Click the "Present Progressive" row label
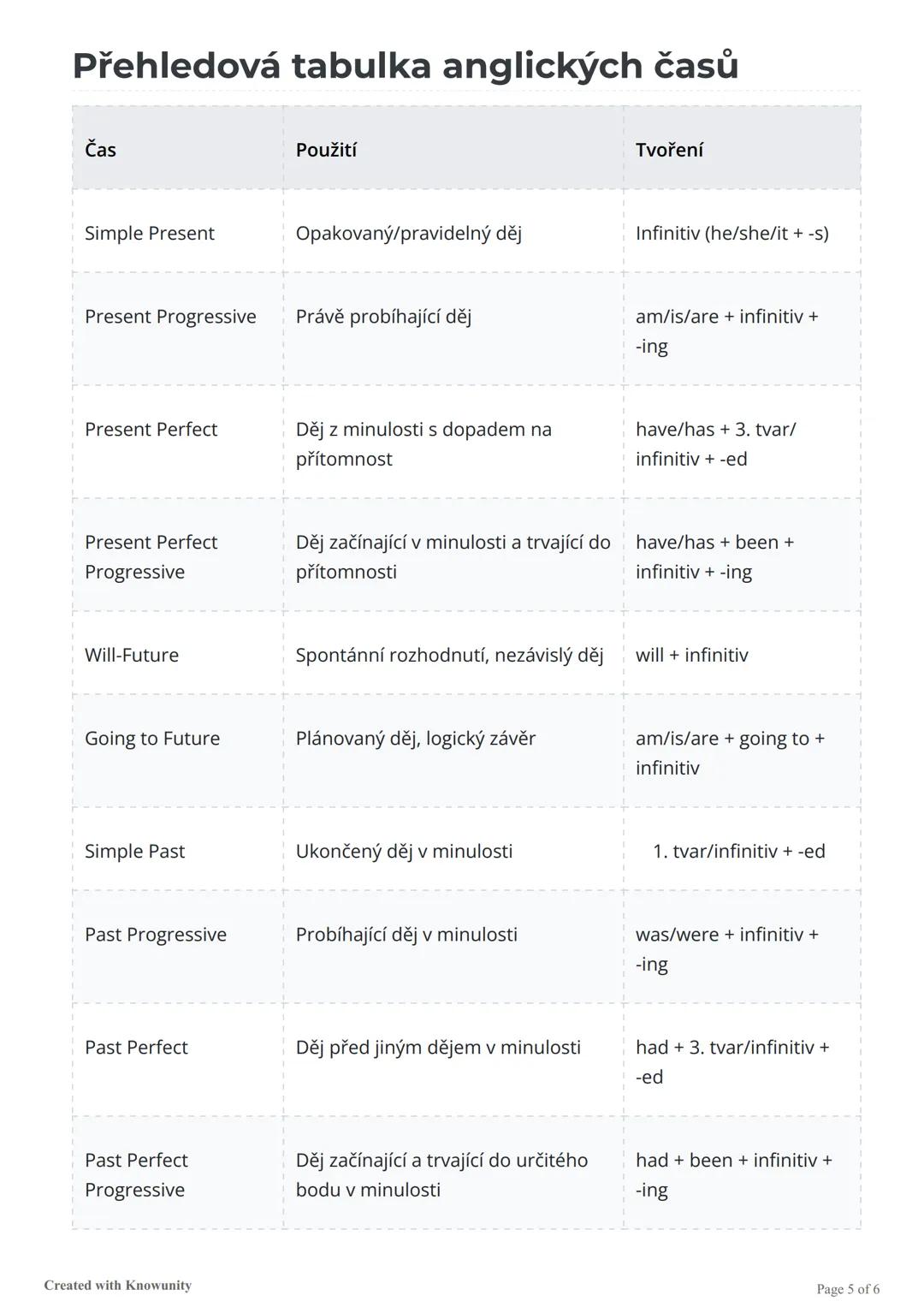The width and height of the screenshot is (924, 1307). 170,317
